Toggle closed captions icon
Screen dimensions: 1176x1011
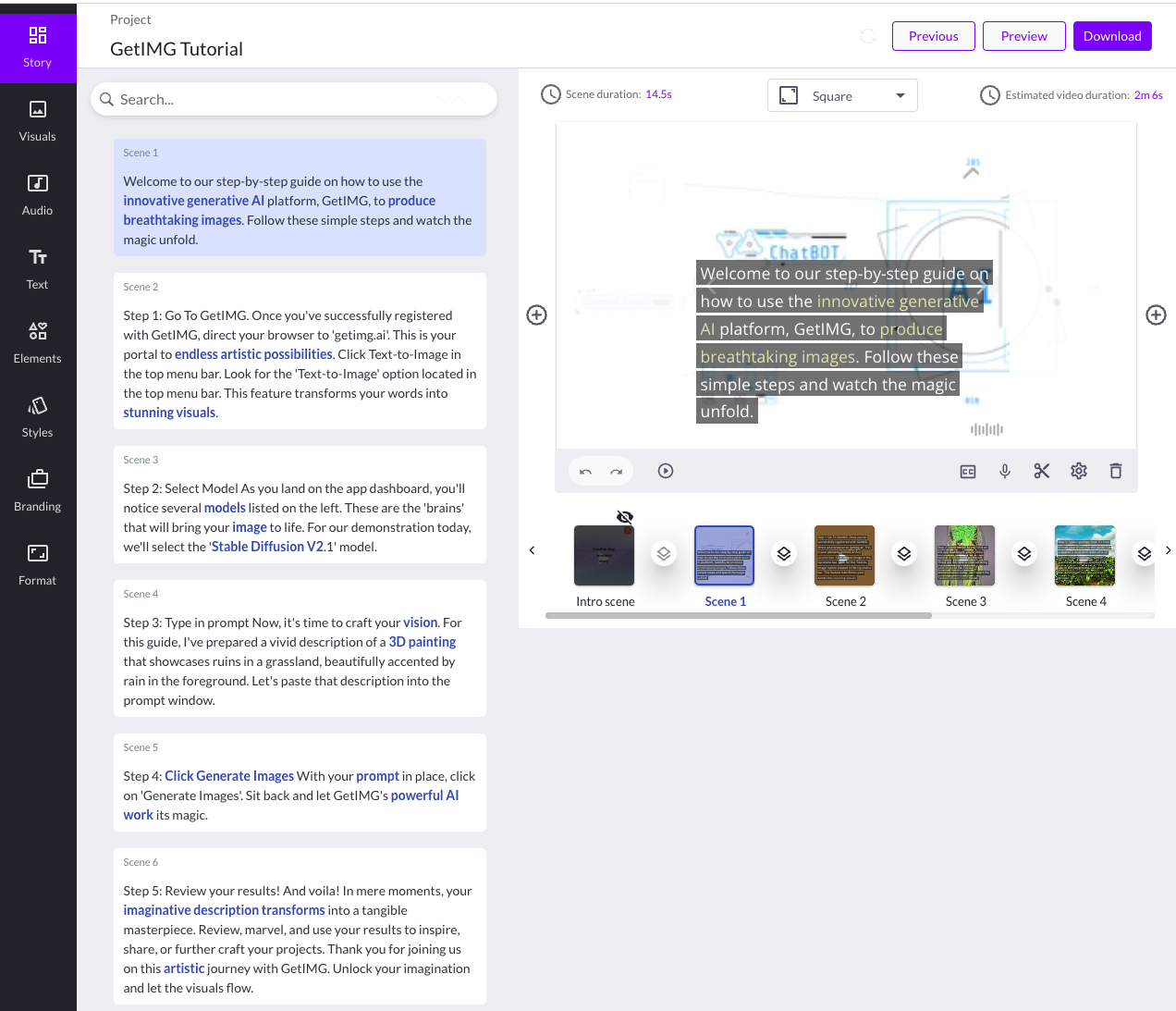tap(968, 472)
